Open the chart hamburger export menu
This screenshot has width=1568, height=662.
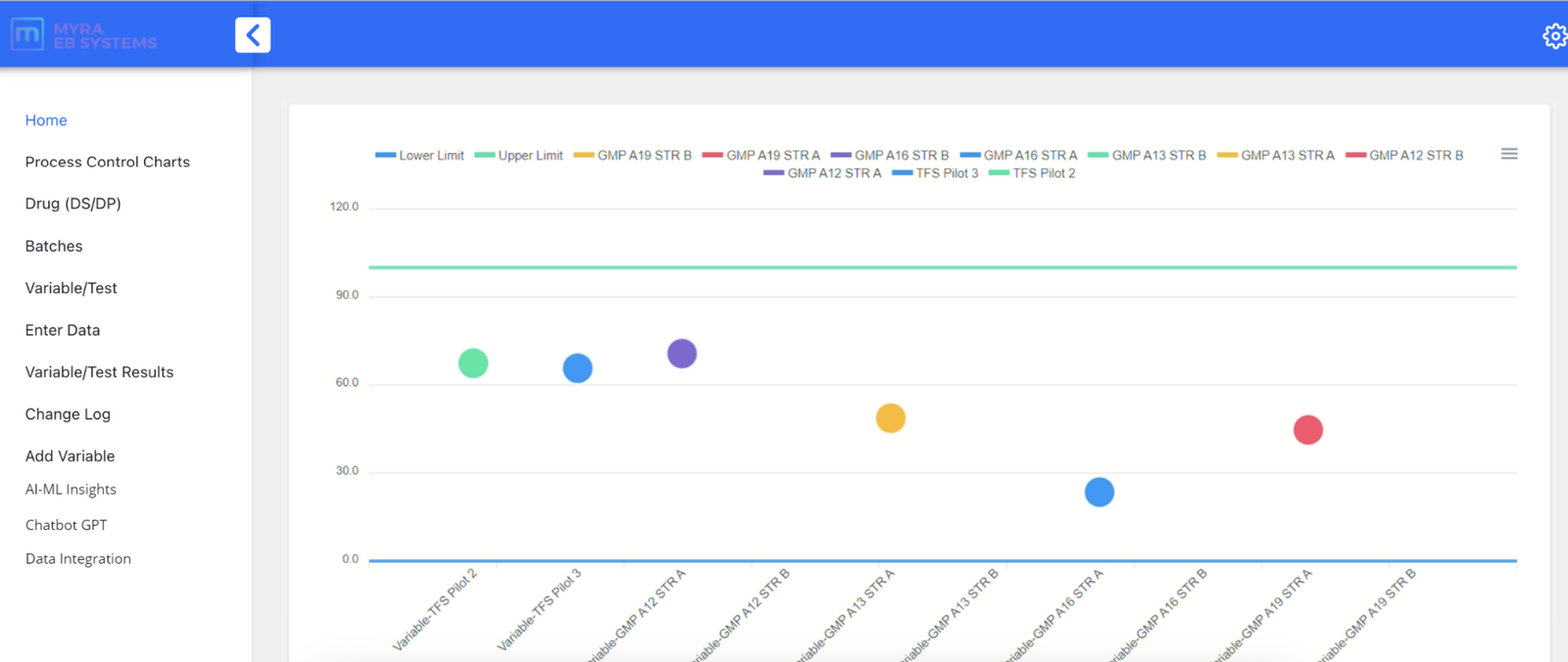[1509, 154]
